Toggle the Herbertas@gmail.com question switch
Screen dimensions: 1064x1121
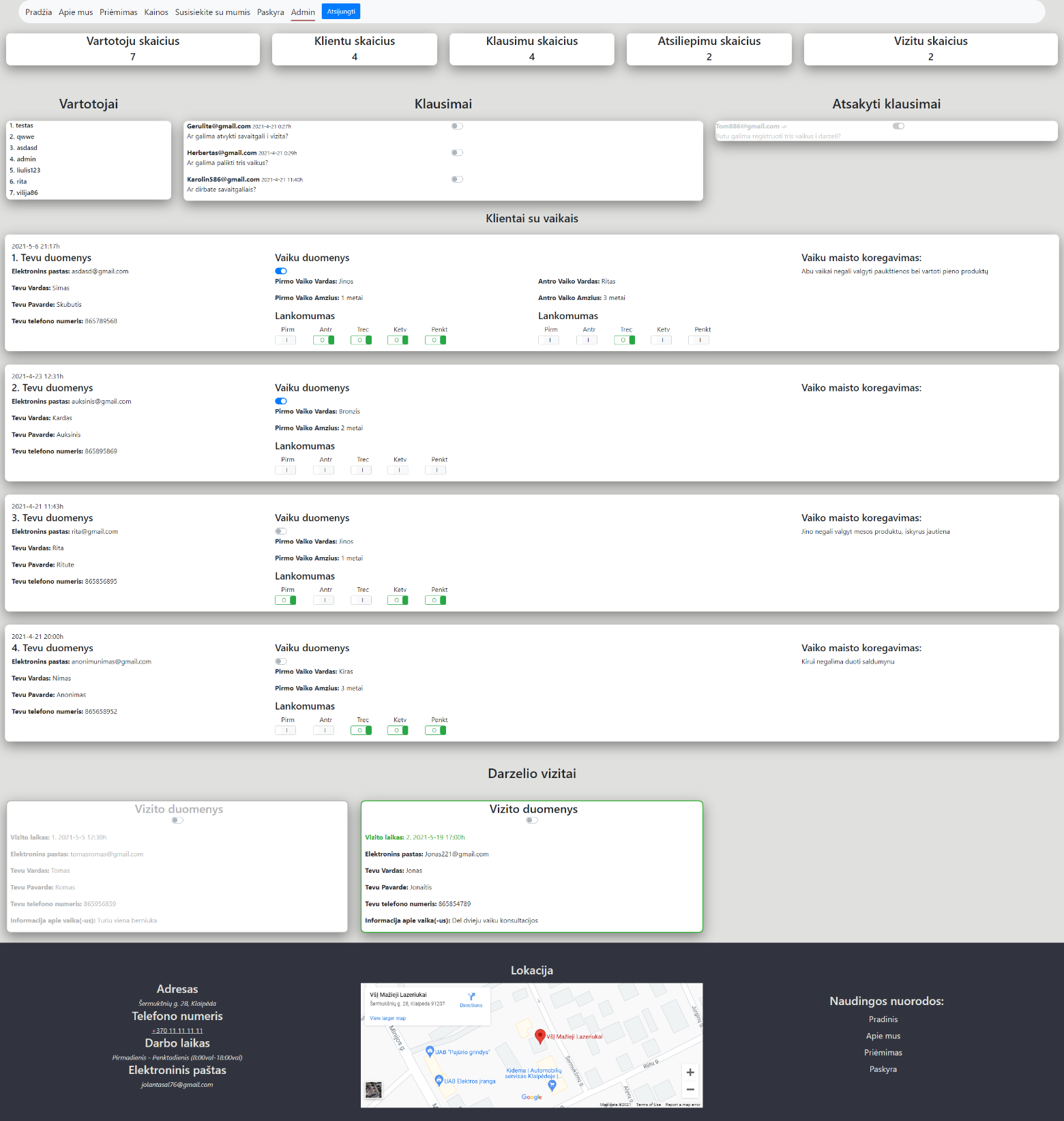click(457, 153)
